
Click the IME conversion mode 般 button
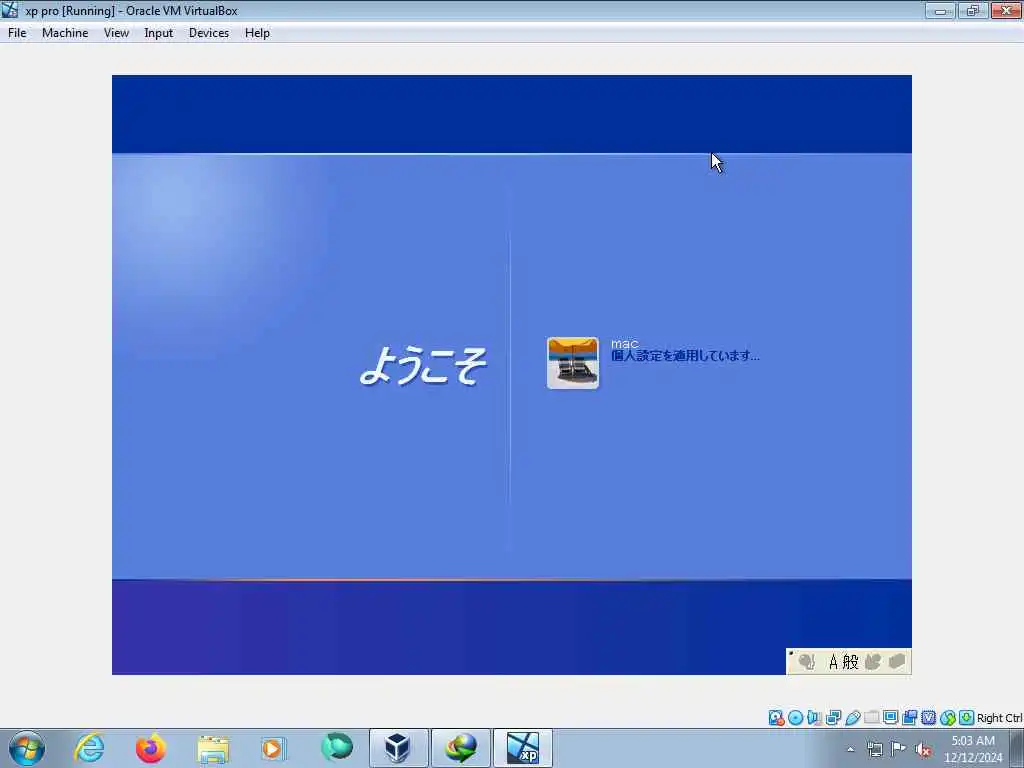coord(850,662)
